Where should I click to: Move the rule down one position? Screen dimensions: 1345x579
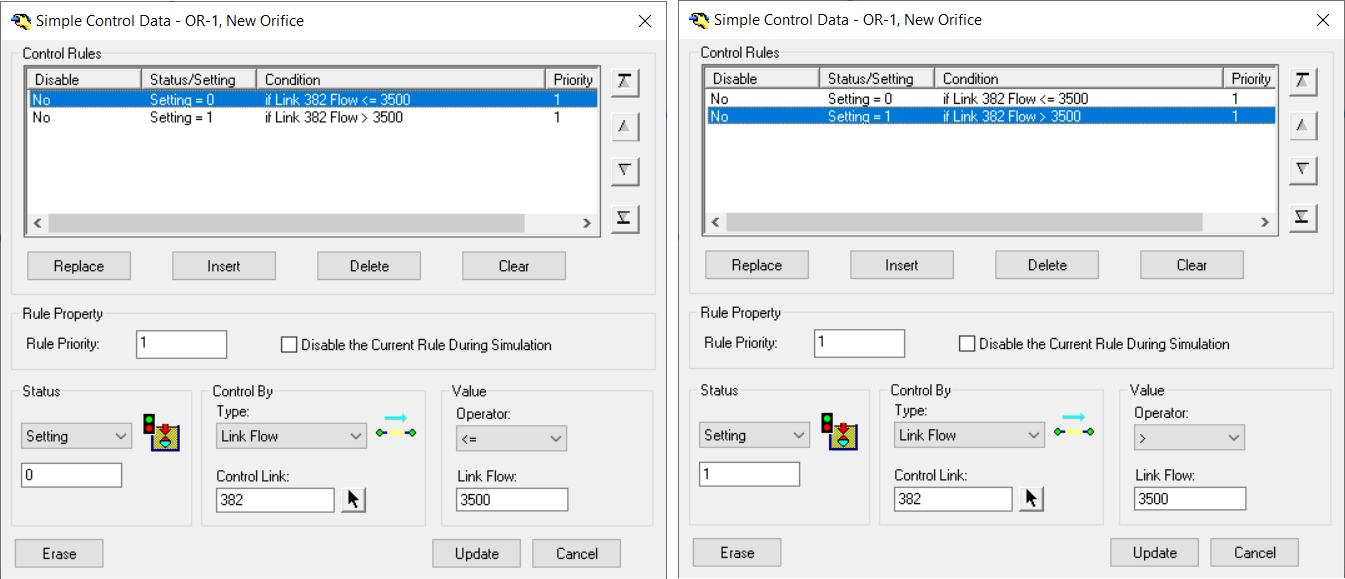(624, 171)
